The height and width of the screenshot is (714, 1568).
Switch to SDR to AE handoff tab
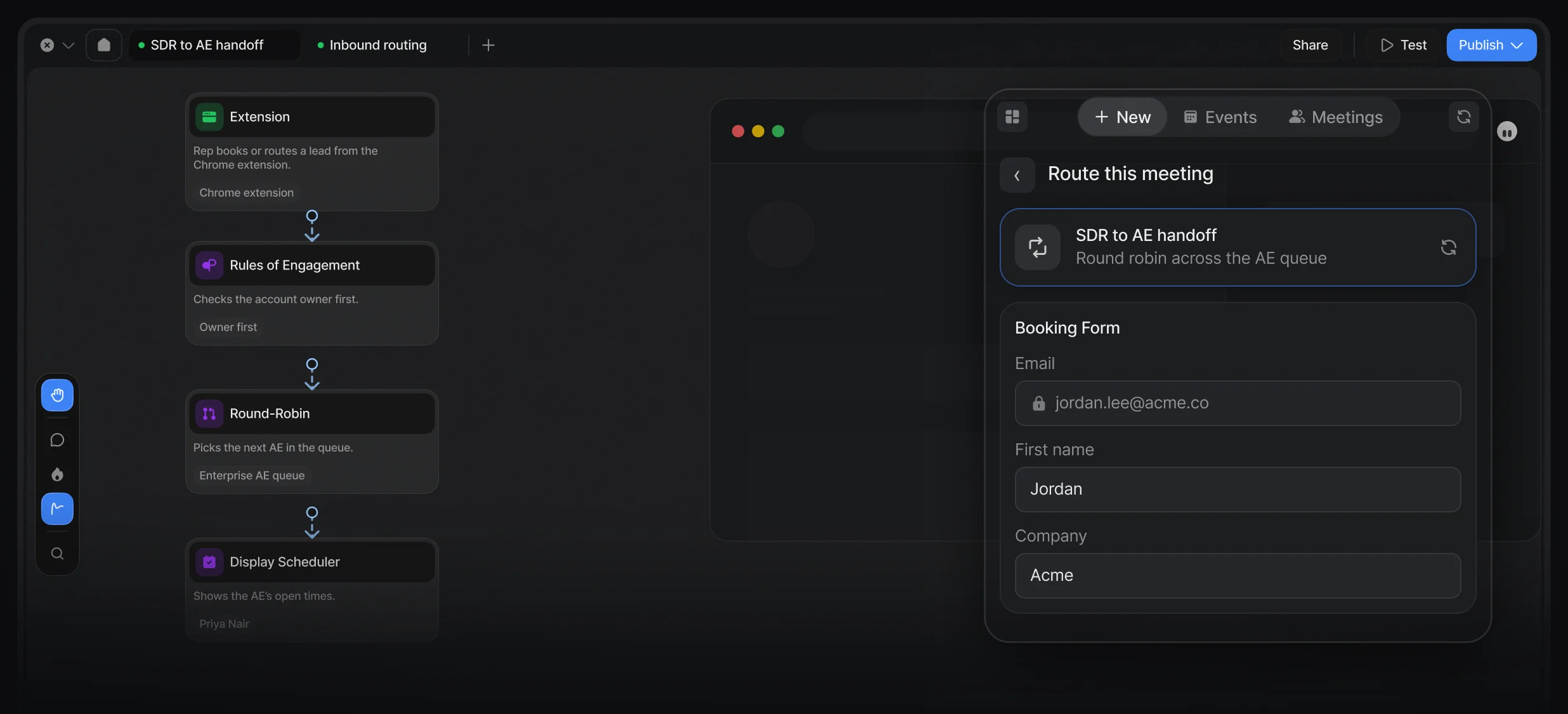214,45
